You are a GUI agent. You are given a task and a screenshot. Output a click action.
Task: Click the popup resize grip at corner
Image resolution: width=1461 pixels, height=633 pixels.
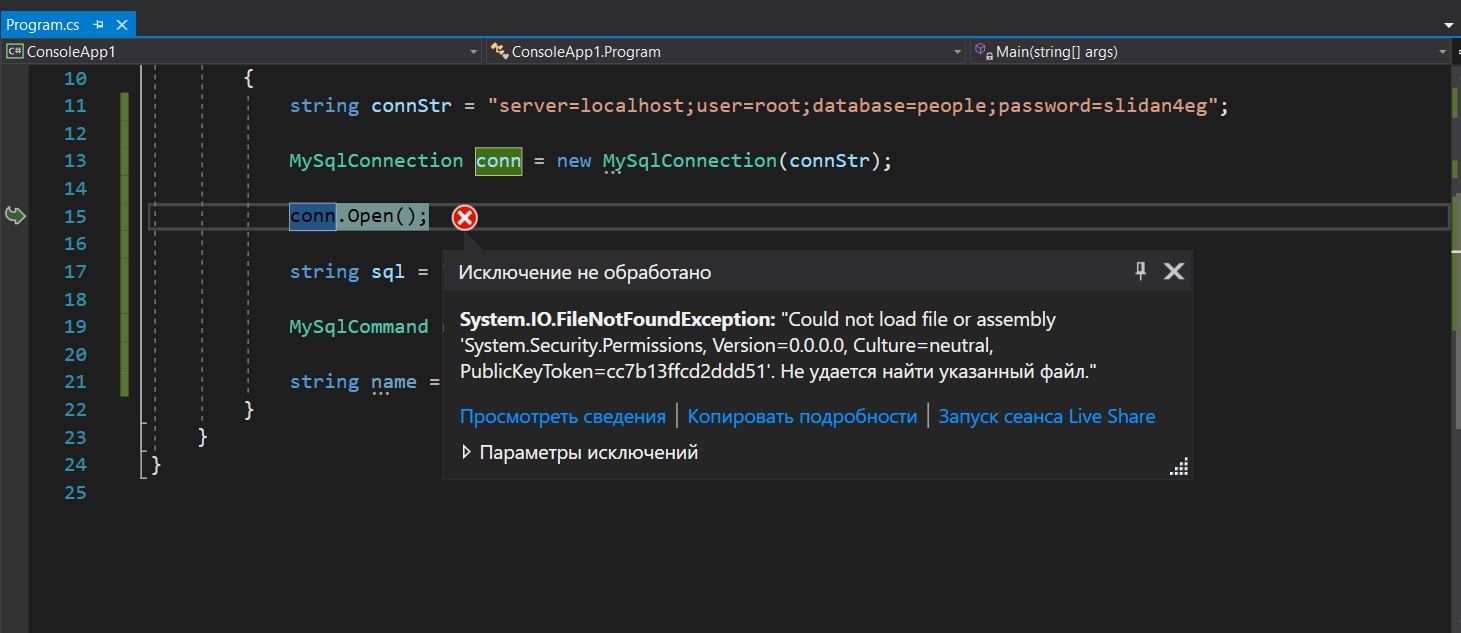click(x=1180, y=467)
